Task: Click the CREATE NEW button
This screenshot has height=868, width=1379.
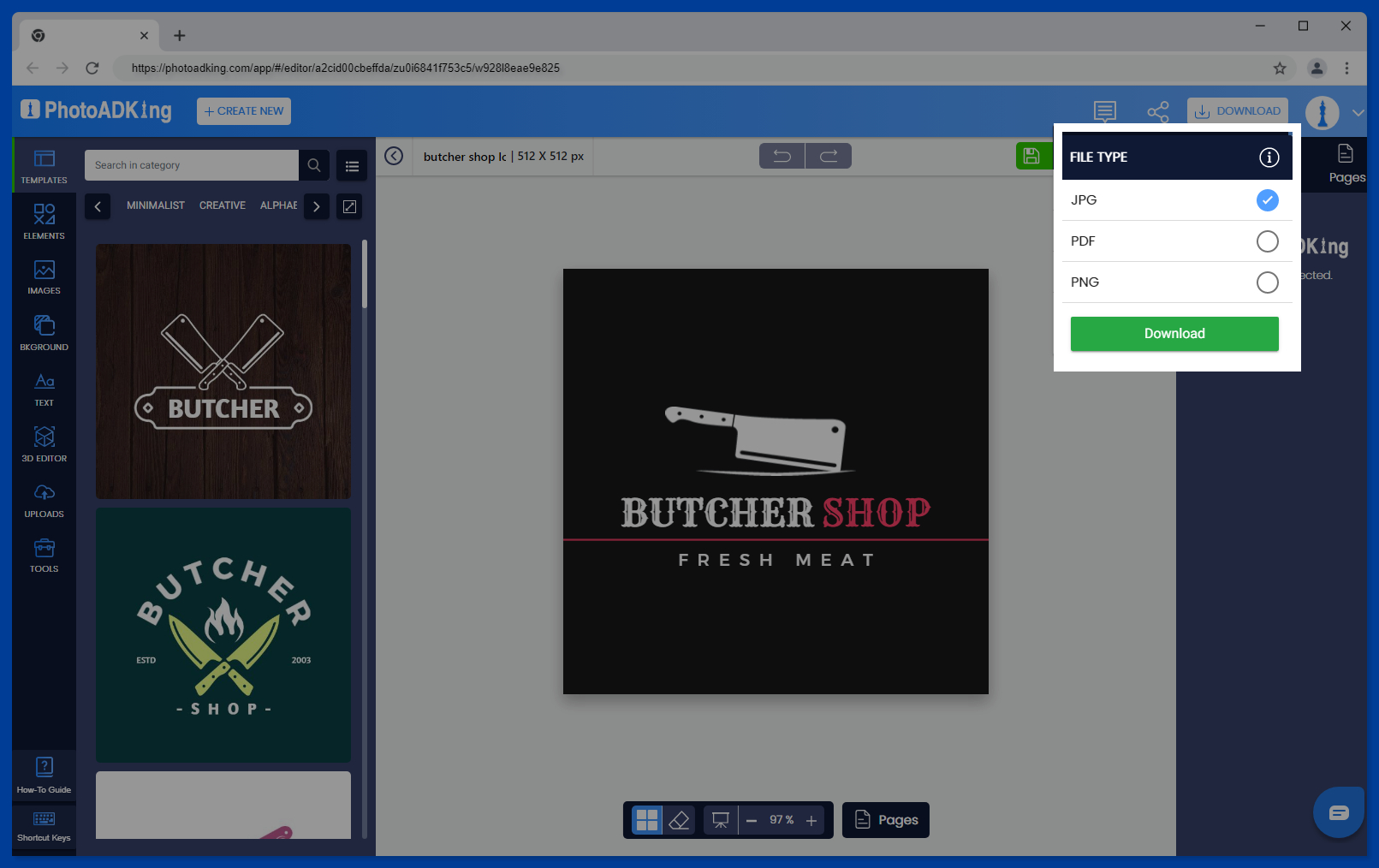Action: tap(243, 110)
